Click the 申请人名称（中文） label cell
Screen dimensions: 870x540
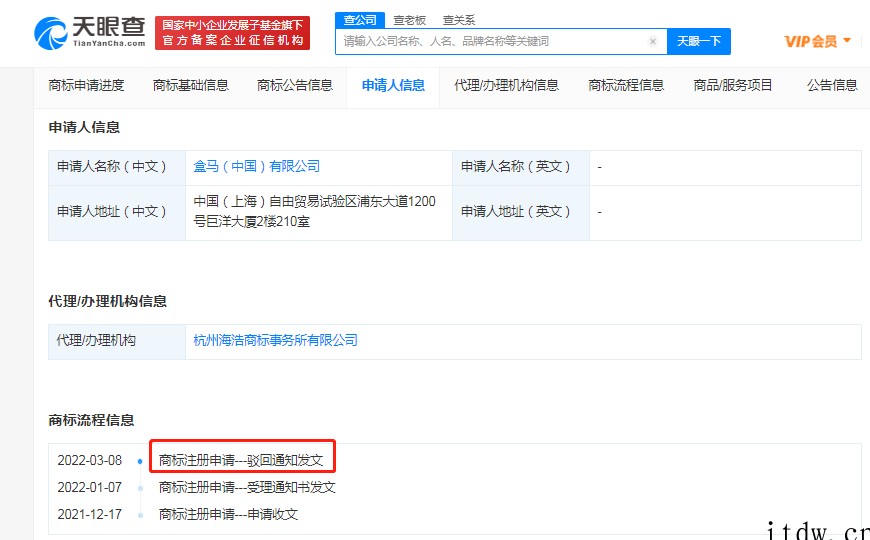point(117,166)
